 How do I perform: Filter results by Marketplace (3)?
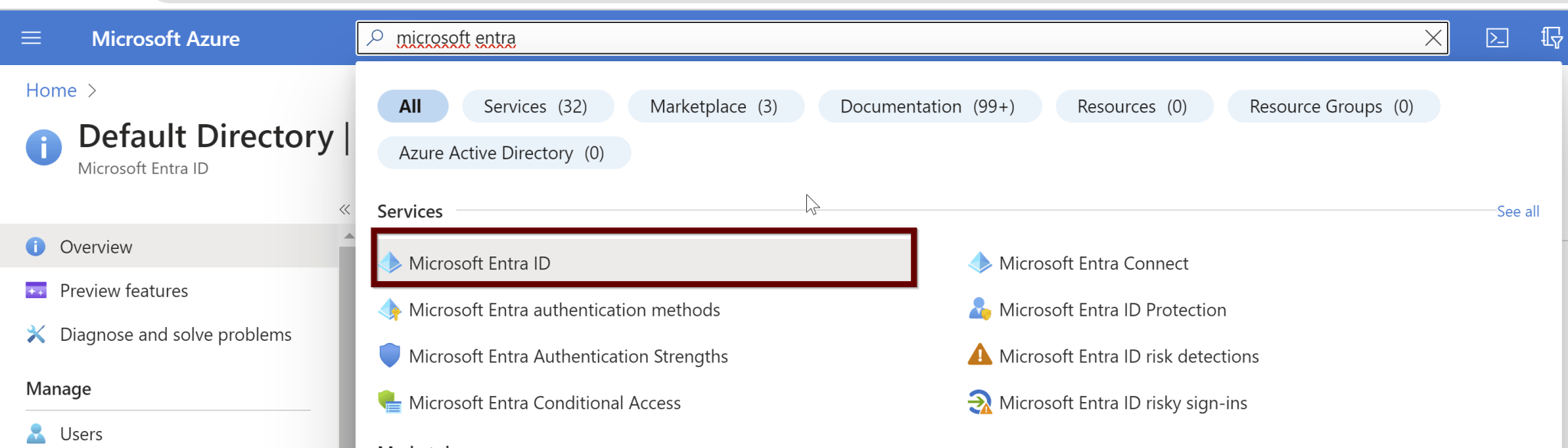coord(716,106)
